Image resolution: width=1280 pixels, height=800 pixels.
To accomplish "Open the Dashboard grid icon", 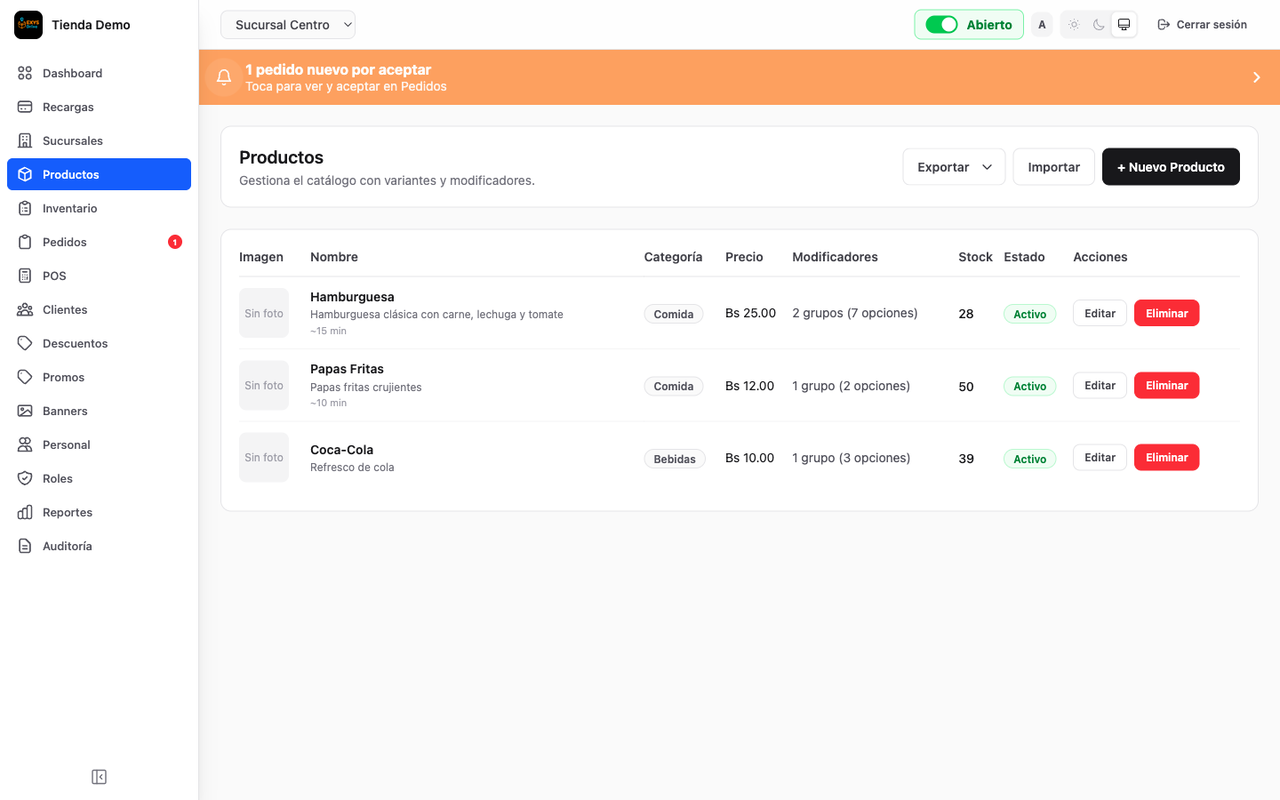I will click(x=25, y=73).
